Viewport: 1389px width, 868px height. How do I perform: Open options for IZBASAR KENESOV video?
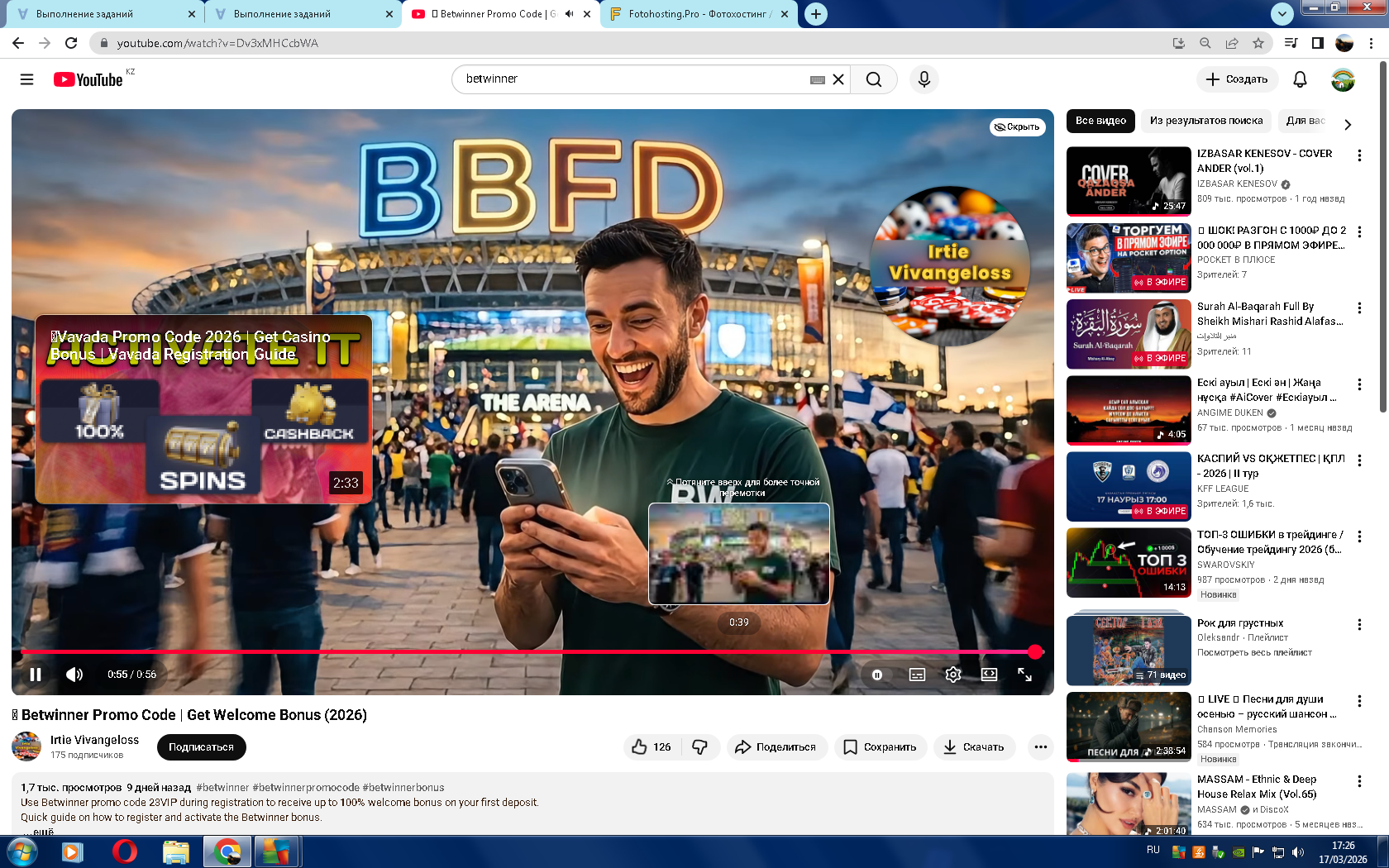click(x=1359, y=155)
